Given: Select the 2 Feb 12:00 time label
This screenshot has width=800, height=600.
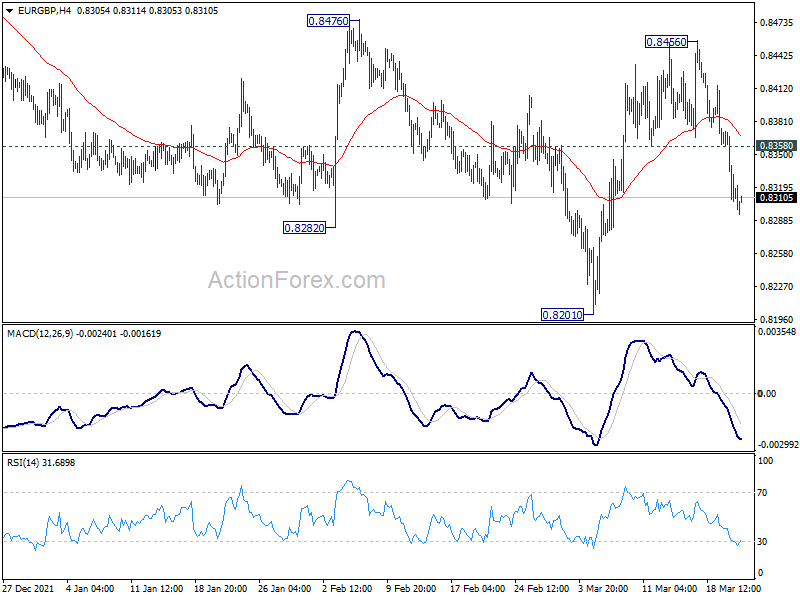Looking at the screenshot, I should pyautogui.click(x=348, y=589).
